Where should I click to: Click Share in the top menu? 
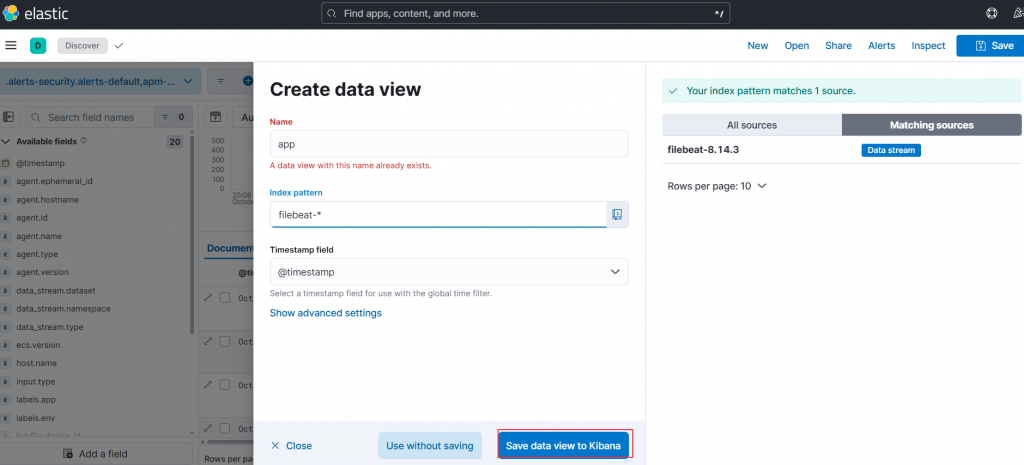coord(839,46)
